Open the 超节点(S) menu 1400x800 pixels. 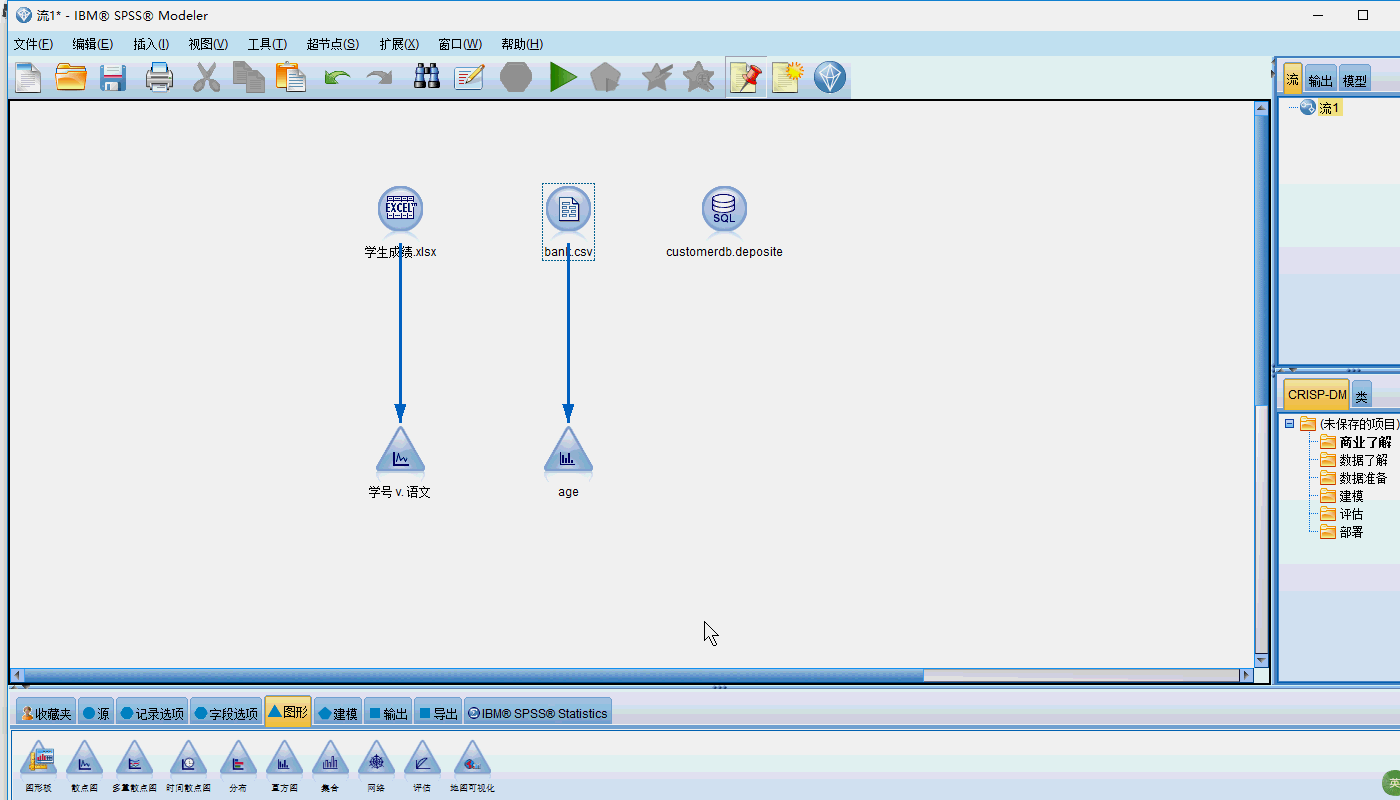pos(333,44)
